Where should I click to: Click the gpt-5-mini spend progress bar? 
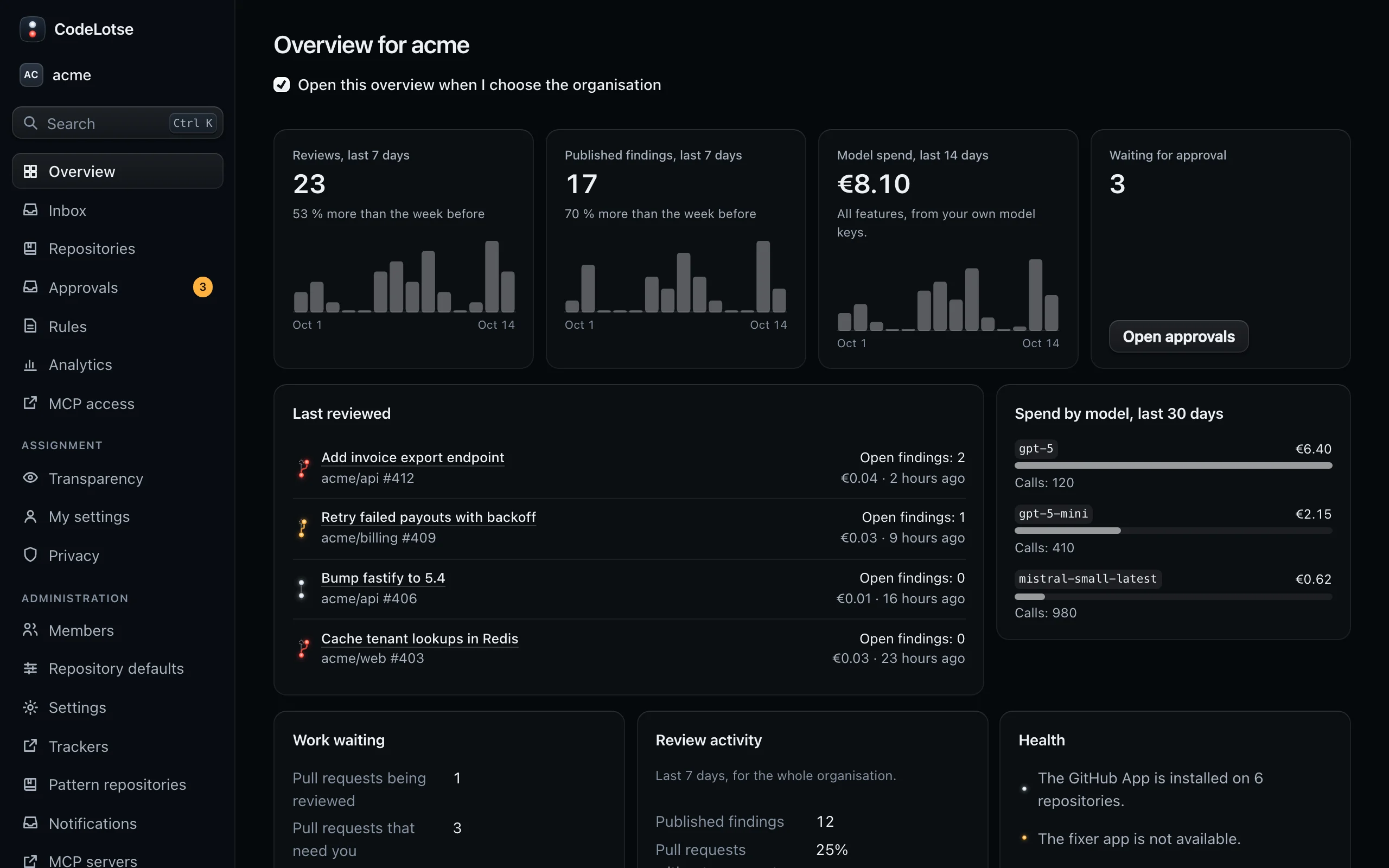[x=1173, y=531]
